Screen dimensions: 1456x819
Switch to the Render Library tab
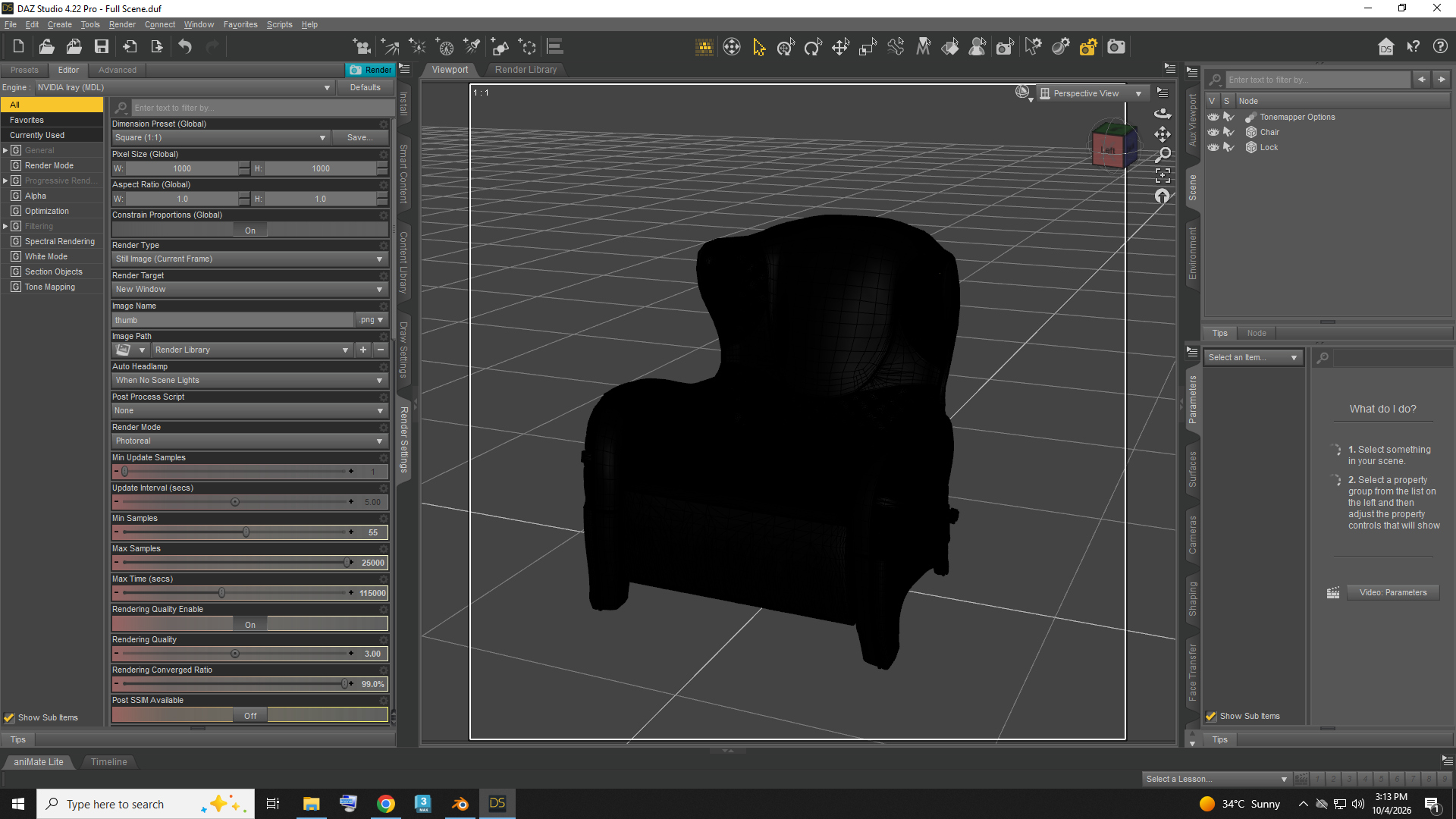tap(526, 69)
